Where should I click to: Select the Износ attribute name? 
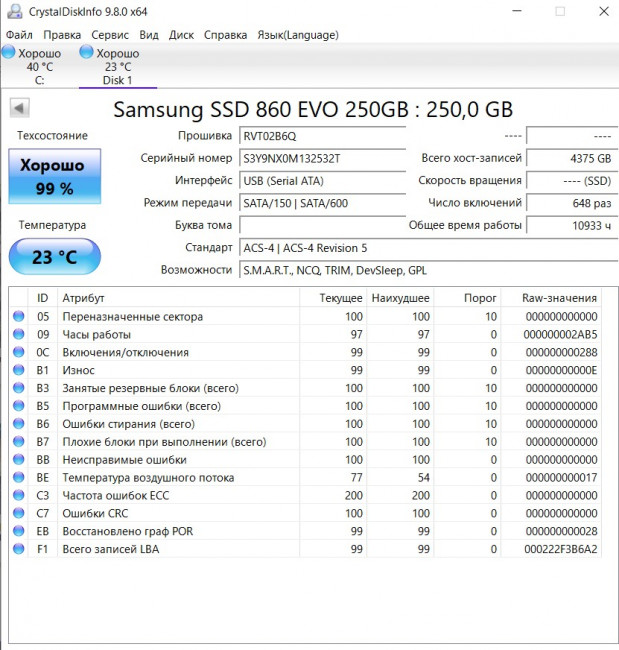pyautogui.click(x=78, y=370)
